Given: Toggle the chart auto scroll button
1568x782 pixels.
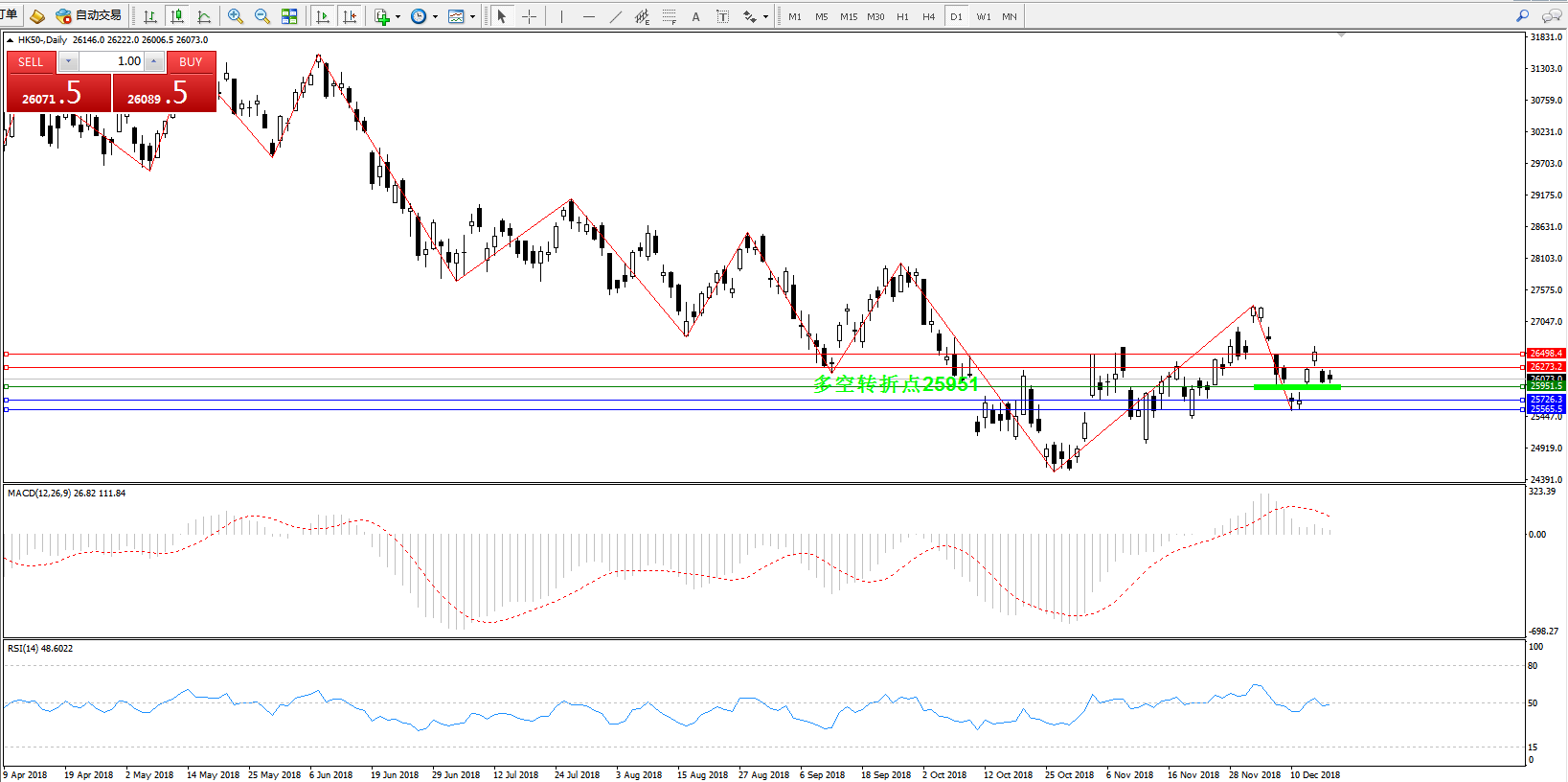Looking at the screenshot, I should (x=323, y=16).
